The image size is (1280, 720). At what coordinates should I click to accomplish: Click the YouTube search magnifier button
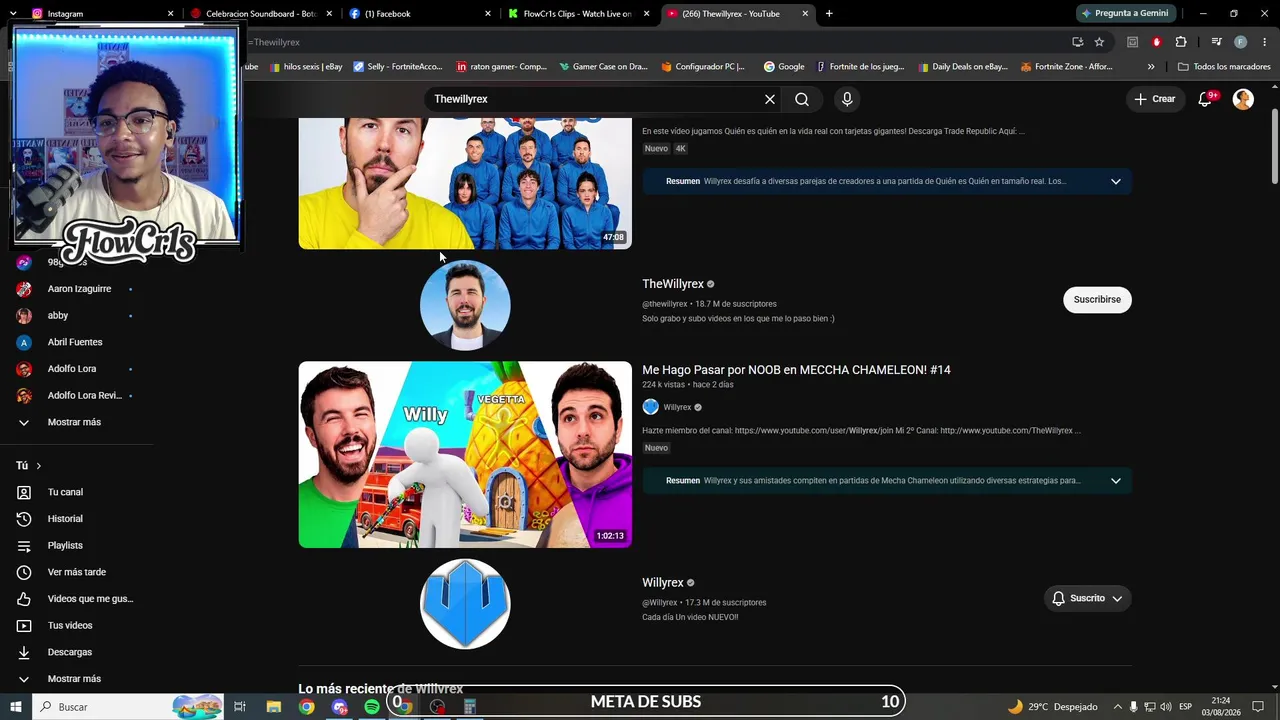point(802,99)
